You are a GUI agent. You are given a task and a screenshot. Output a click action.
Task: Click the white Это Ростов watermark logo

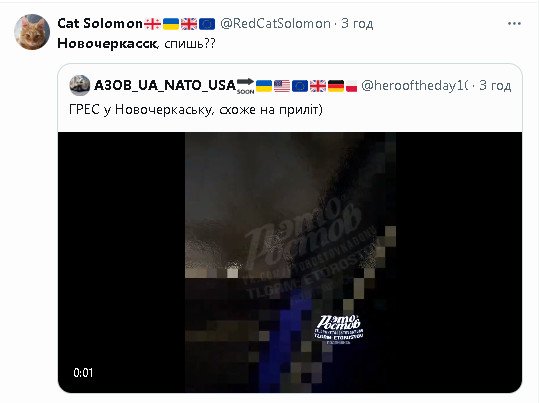click(x=339, y=329)
